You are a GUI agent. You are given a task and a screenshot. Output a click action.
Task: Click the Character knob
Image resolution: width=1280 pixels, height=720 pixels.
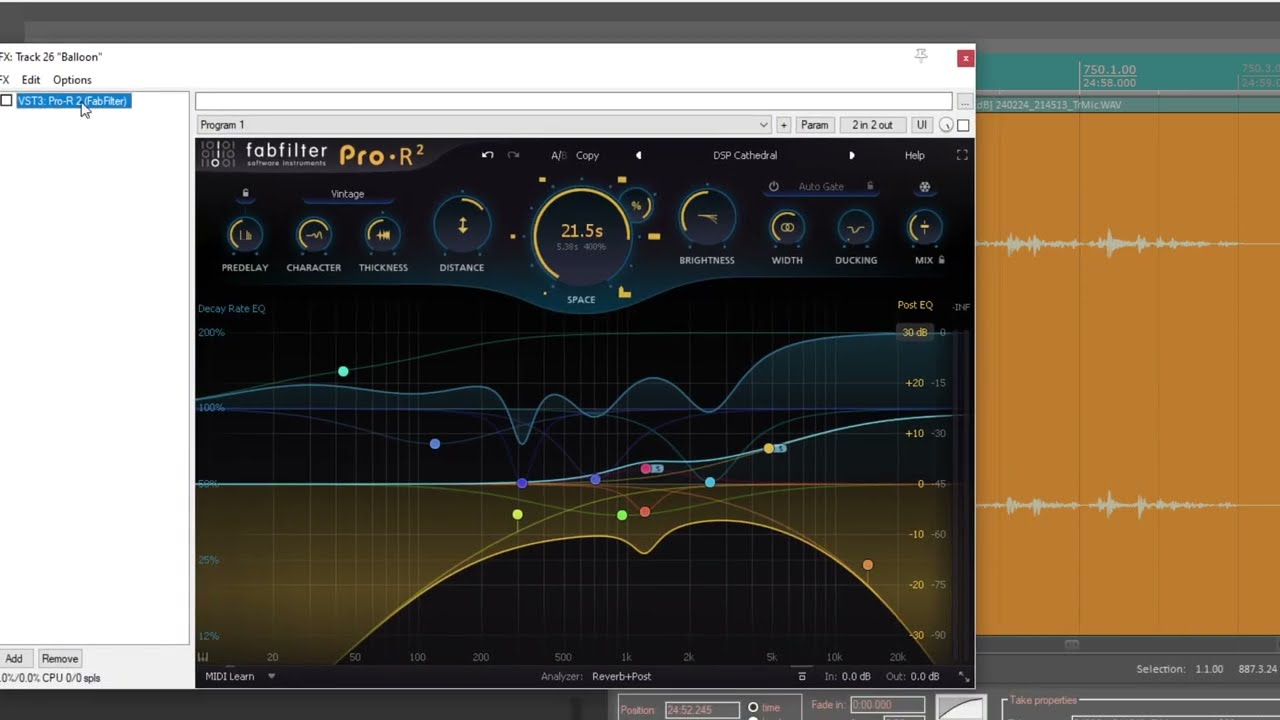click(x=314, y=235)
